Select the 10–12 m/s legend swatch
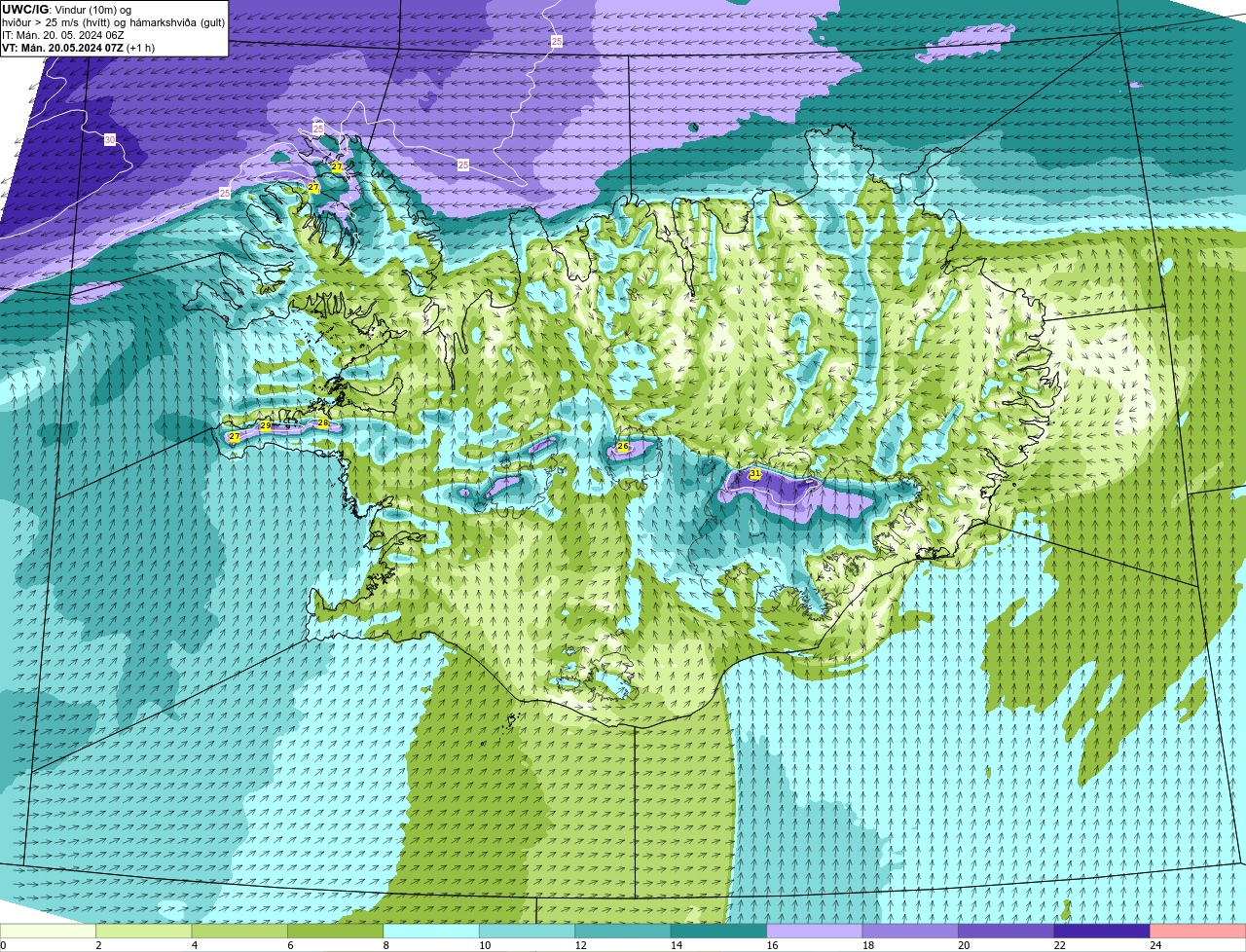Screen dimensions: 1246x952 pyautogui.click(x=528, y=931)
